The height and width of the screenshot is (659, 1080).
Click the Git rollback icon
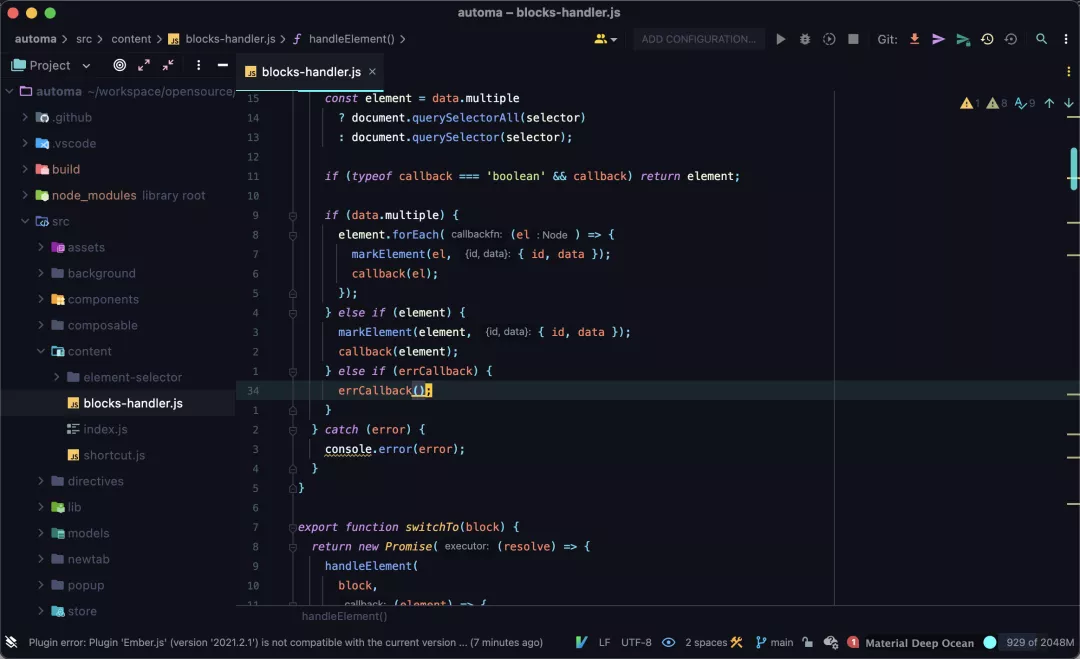1011,39
